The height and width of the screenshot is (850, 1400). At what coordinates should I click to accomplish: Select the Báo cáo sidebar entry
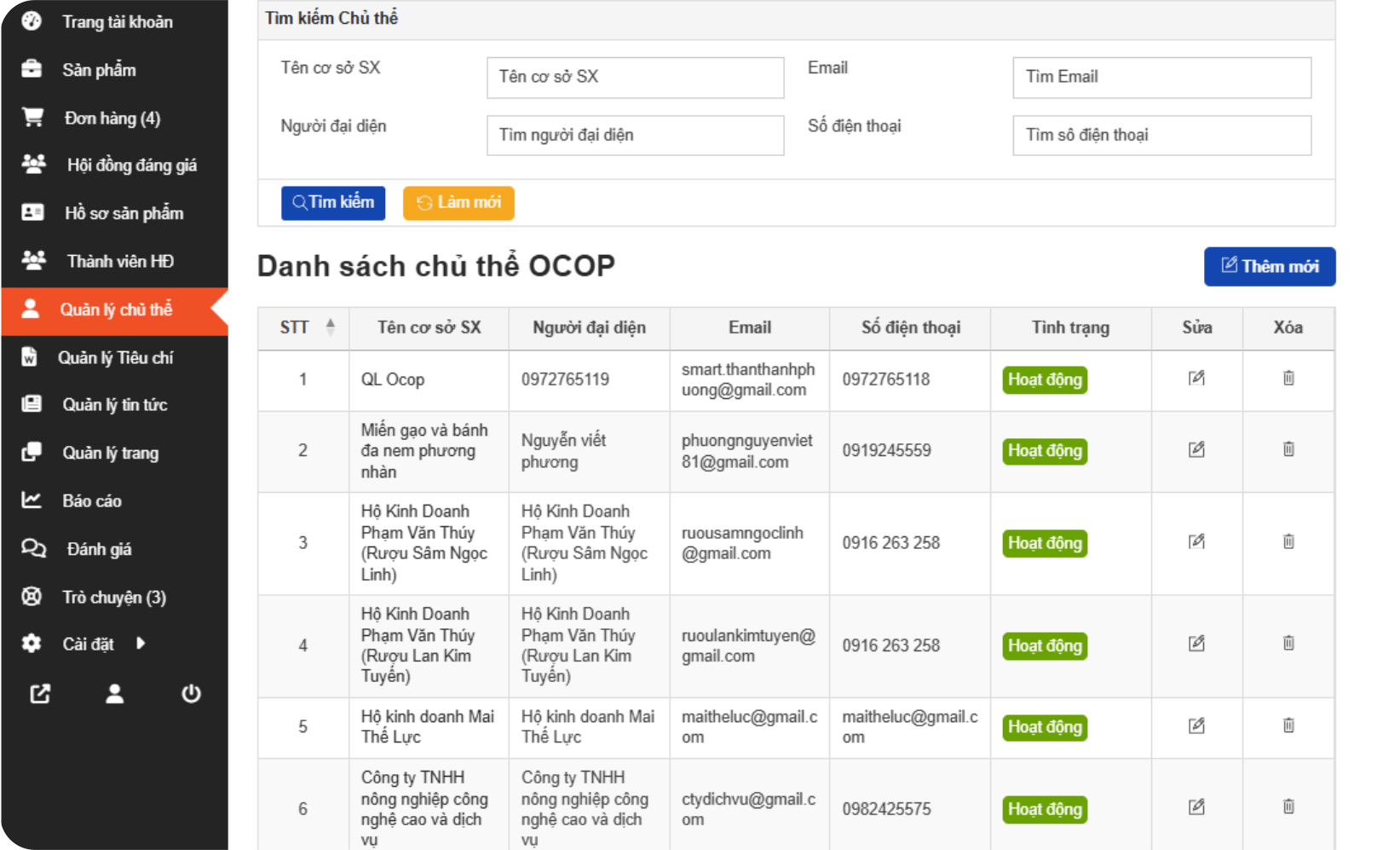tap(94, 500)
